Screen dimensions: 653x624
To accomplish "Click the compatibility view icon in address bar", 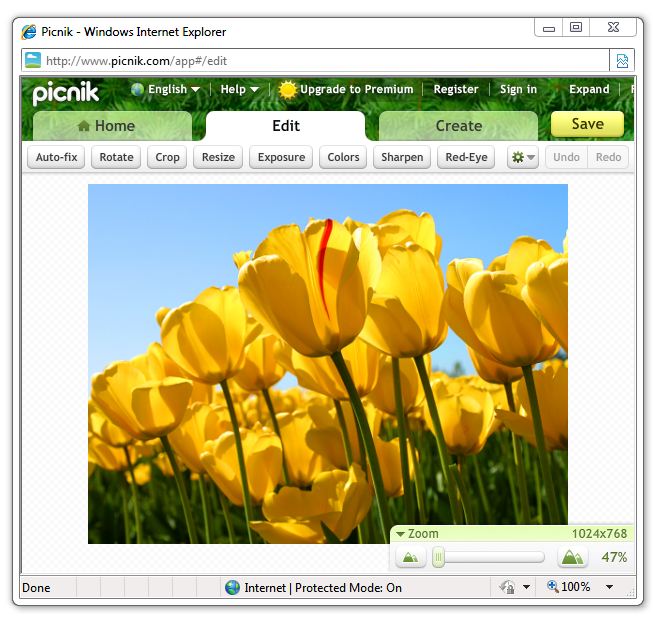I will pos(622,61).
